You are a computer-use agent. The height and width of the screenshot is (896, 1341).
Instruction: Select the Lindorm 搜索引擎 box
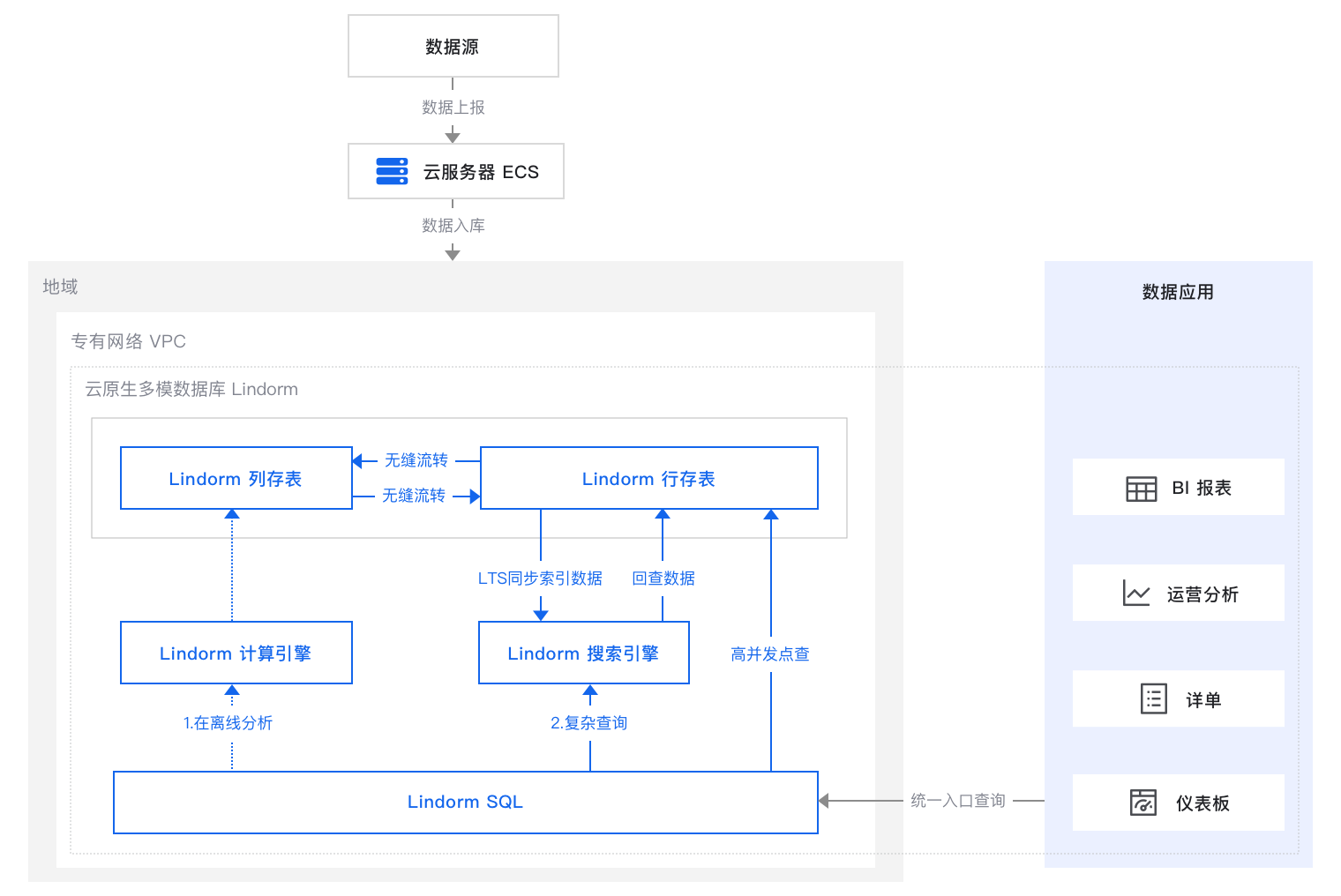point(584,653)
